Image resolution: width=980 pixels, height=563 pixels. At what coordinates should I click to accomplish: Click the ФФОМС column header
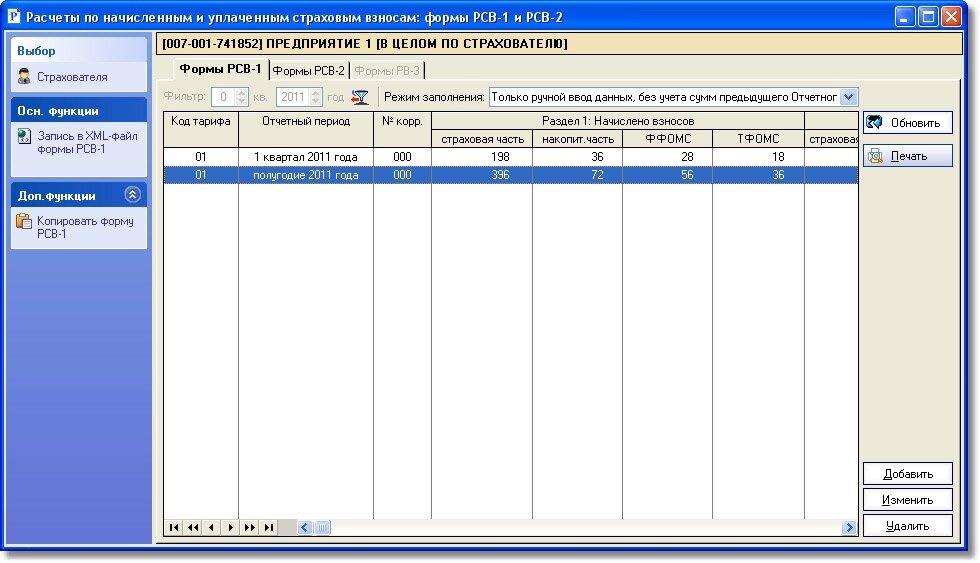tap(668, 139)
